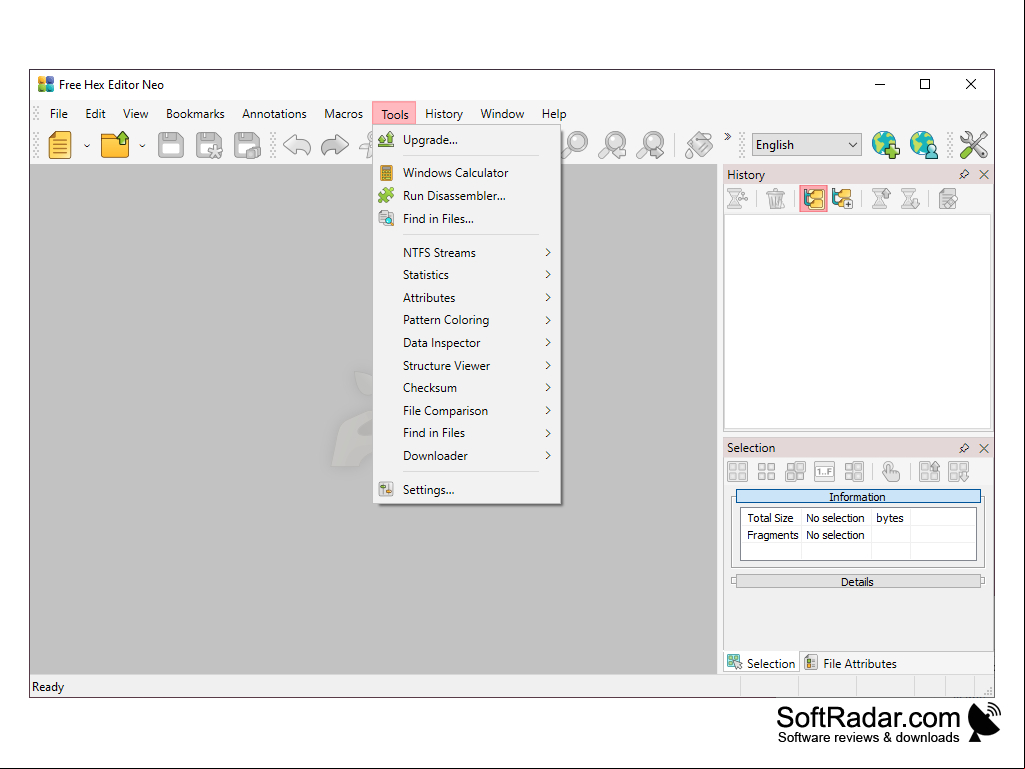The height and width of the screenshot is (769, 1025).
Task: Click hourglass with up arrow icon
Action: (881, 199)
